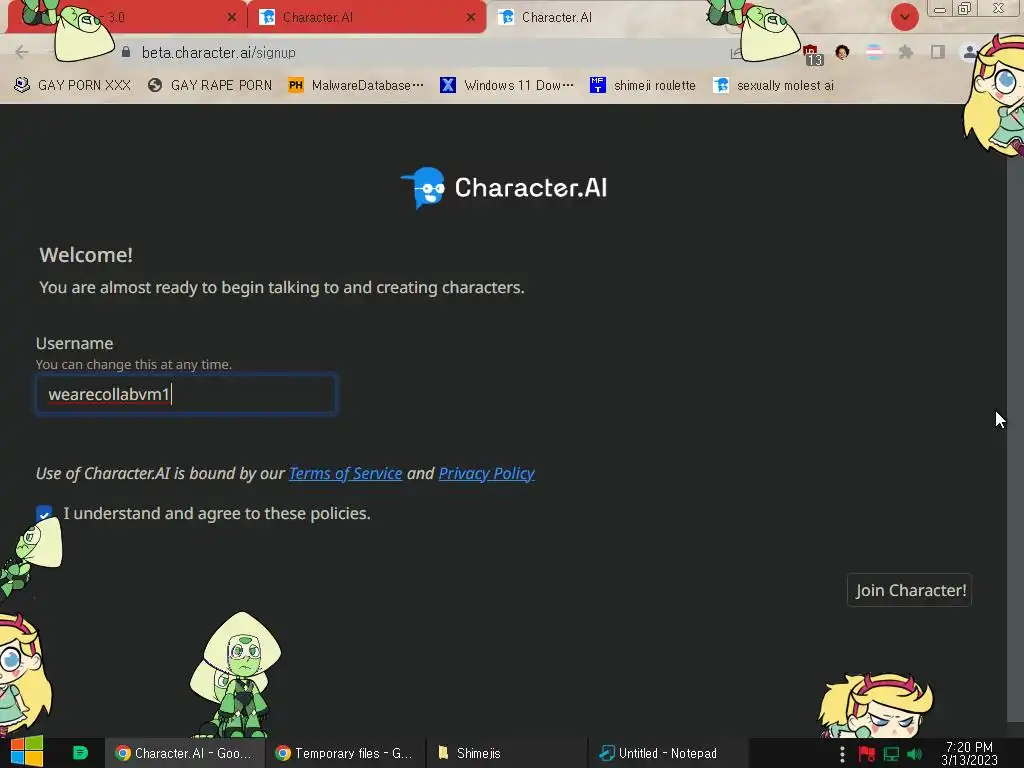Open Untitled - Notepad from the taskbar

[x=667, y=753]
